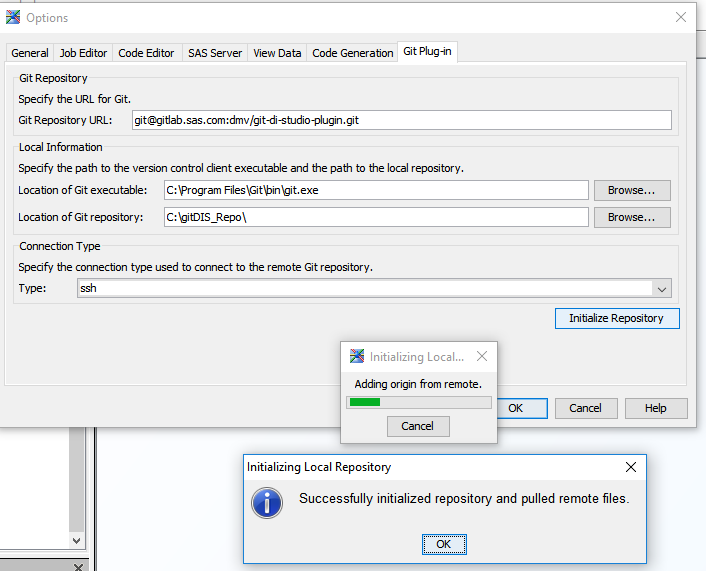Open Help in the Options dialog
Viewport: 706px width, 571px height.
pos(655,408)
